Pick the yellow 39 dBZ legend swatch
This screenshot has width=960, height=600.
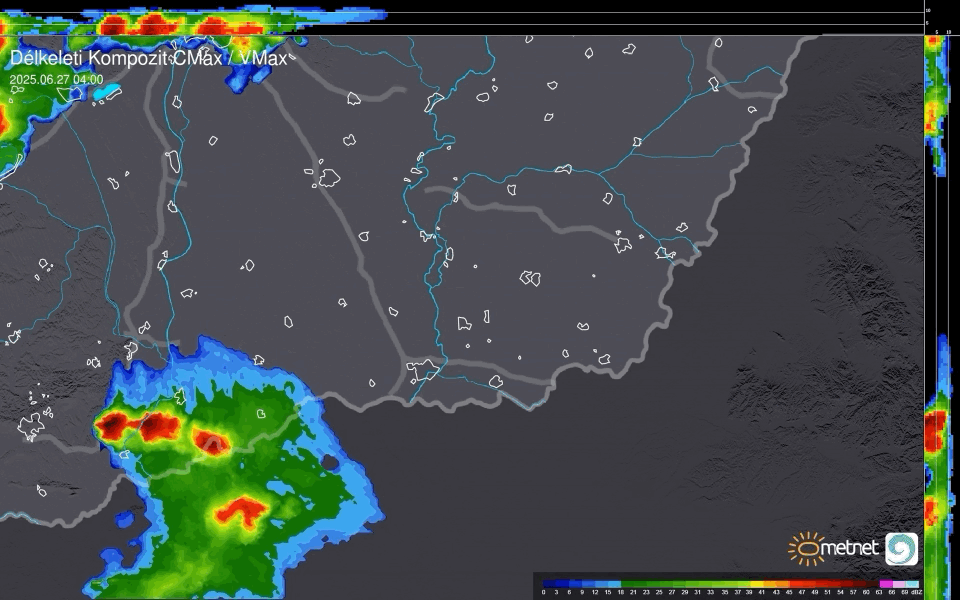[x=755, y=583]
